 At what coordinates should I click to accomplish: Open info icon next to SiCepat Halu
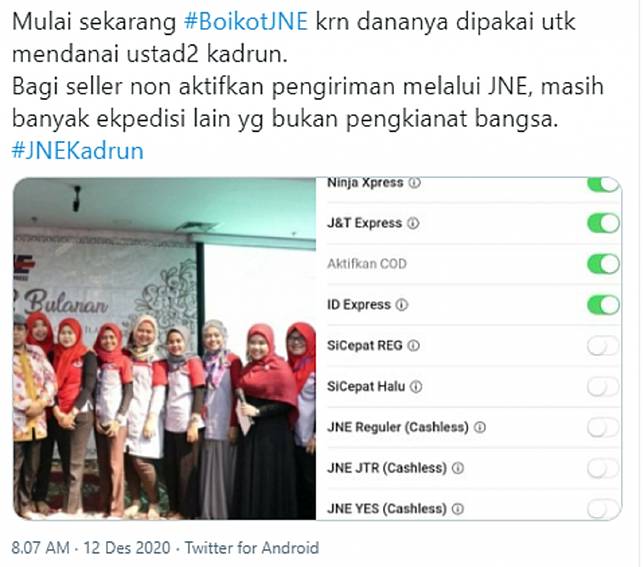point(416,387)
